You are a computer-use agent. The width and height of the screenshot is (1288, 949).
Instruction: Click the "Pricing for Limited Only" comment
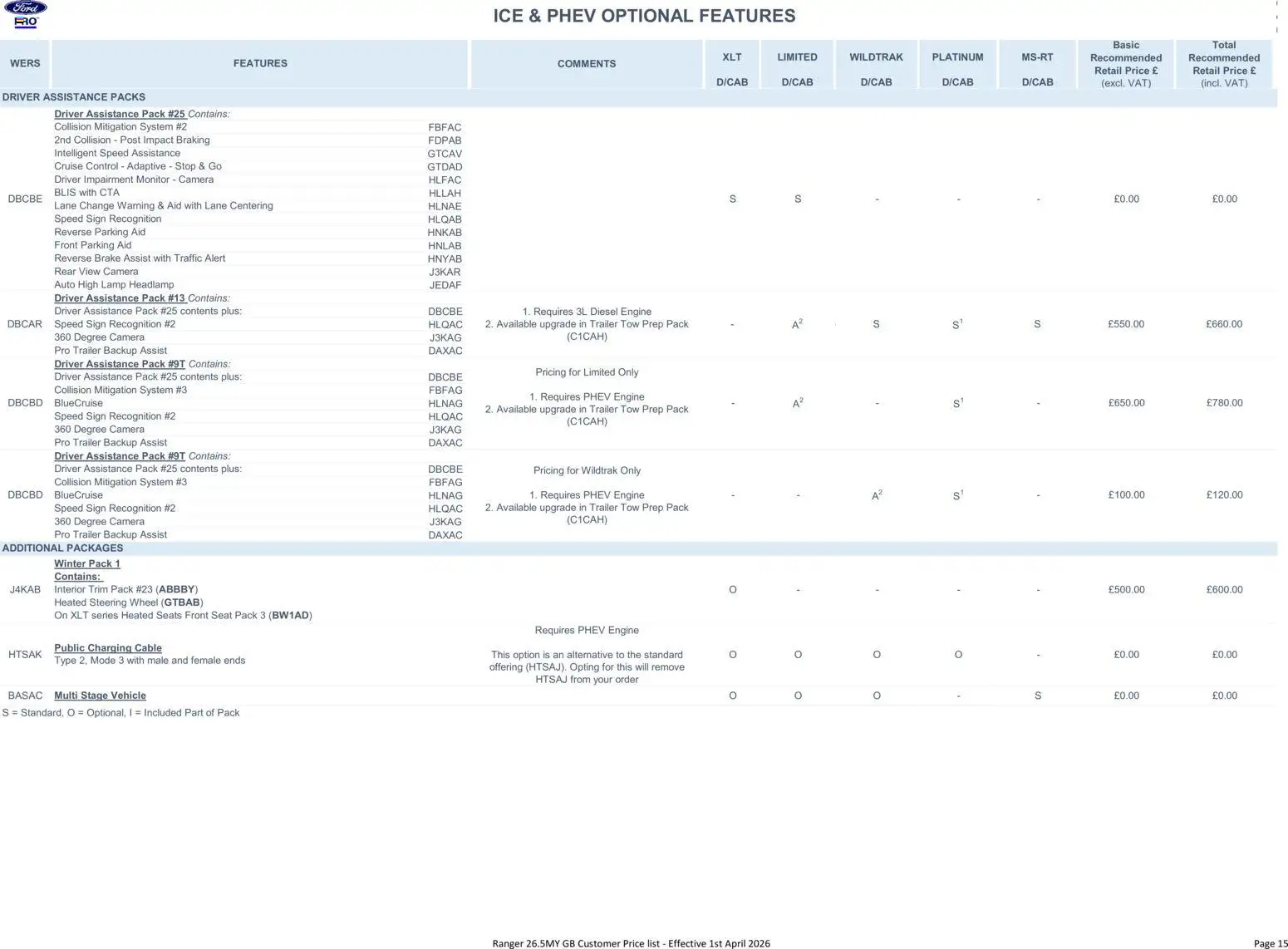click(587, 372)
